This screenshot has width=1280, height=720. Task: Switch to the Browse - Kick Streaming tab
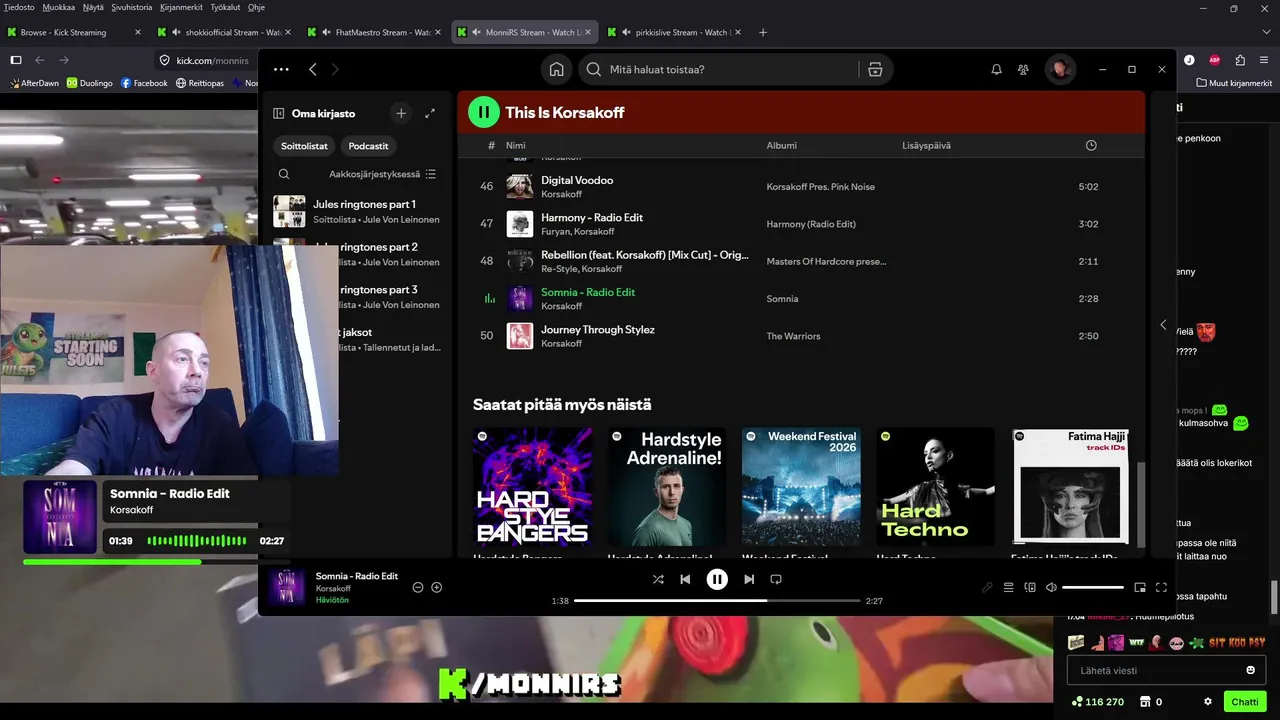(x=75, y=32)
